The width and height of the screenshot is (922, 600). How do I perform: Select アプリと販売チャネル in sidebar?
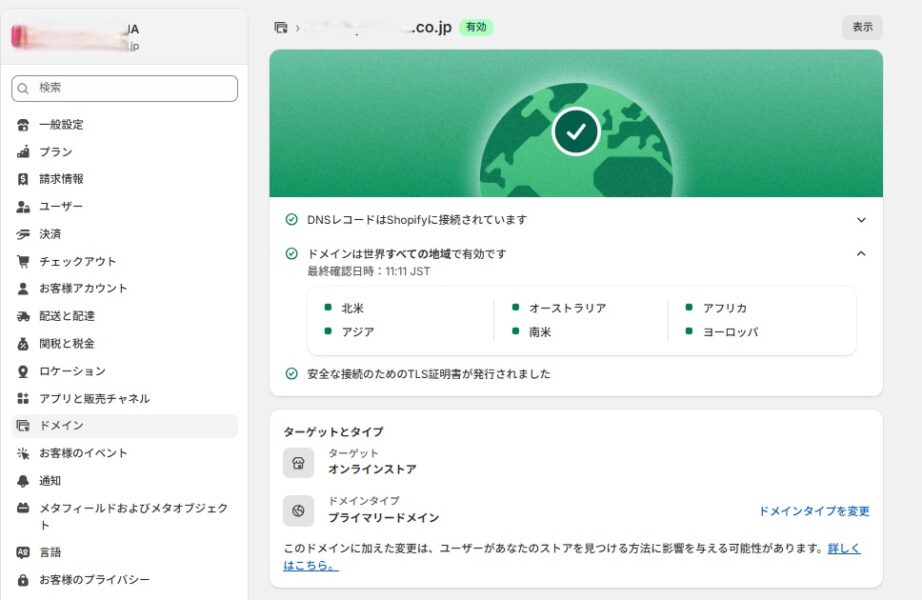(94, 399)
